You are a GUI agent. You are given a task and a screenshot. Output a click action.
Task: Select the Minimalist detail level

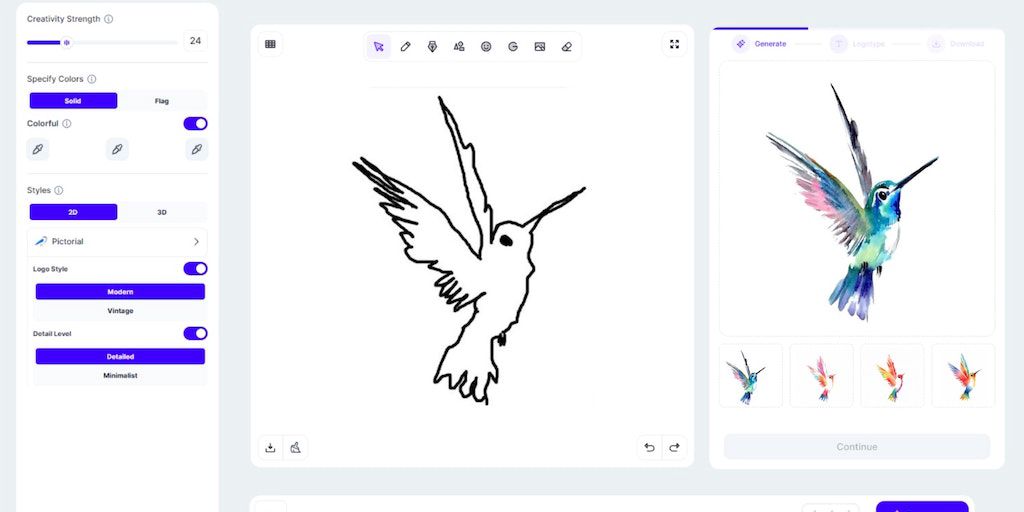120,376
